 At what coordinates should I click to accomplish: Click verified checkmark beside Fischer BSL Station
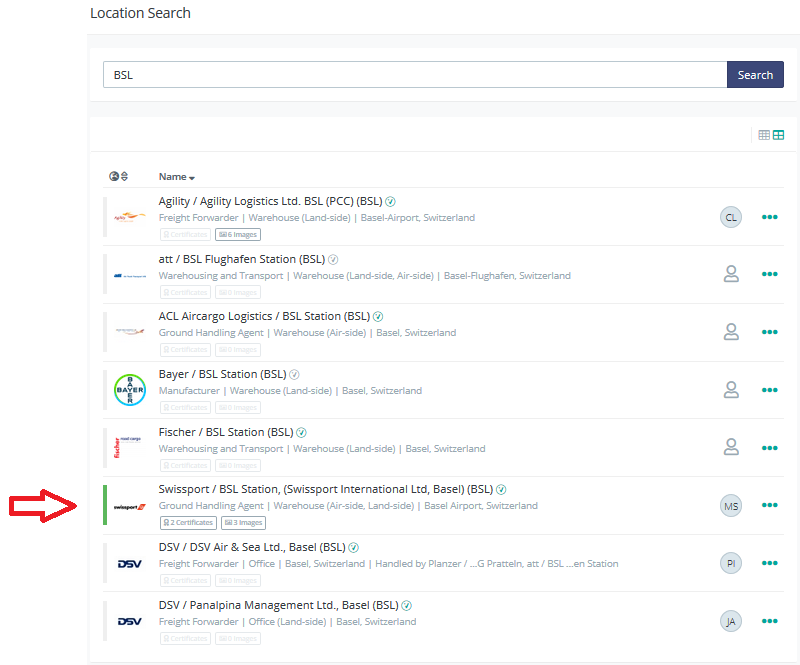[x=302, y=433]
